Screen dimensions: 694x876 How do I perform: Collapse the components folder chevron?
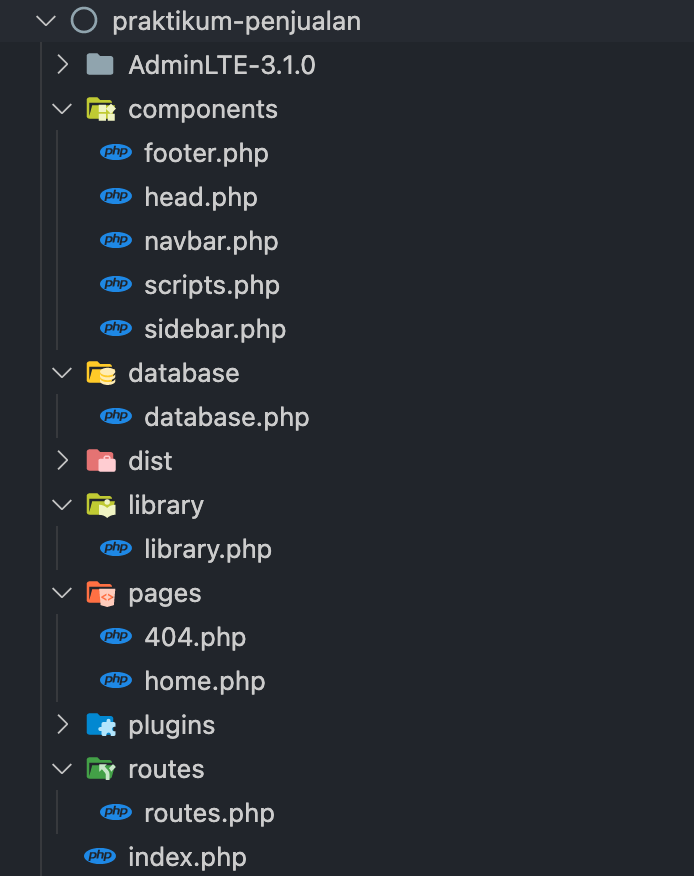(x=62, y=109)
